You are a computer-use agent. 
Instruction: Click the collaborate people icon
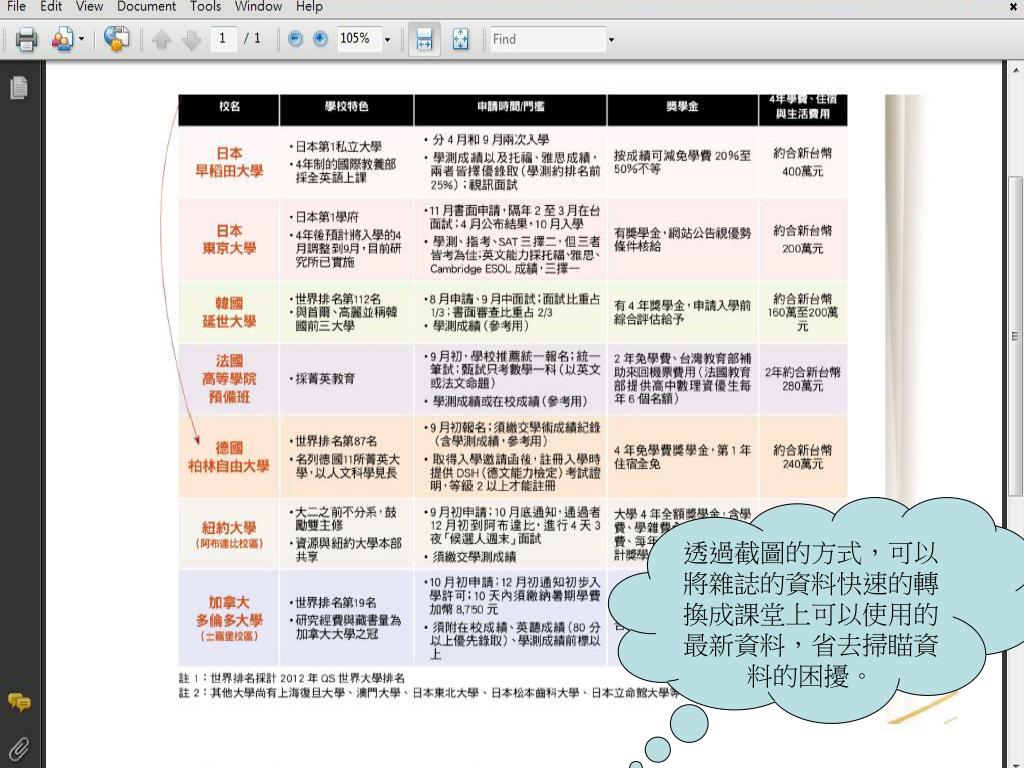[63, 39]
